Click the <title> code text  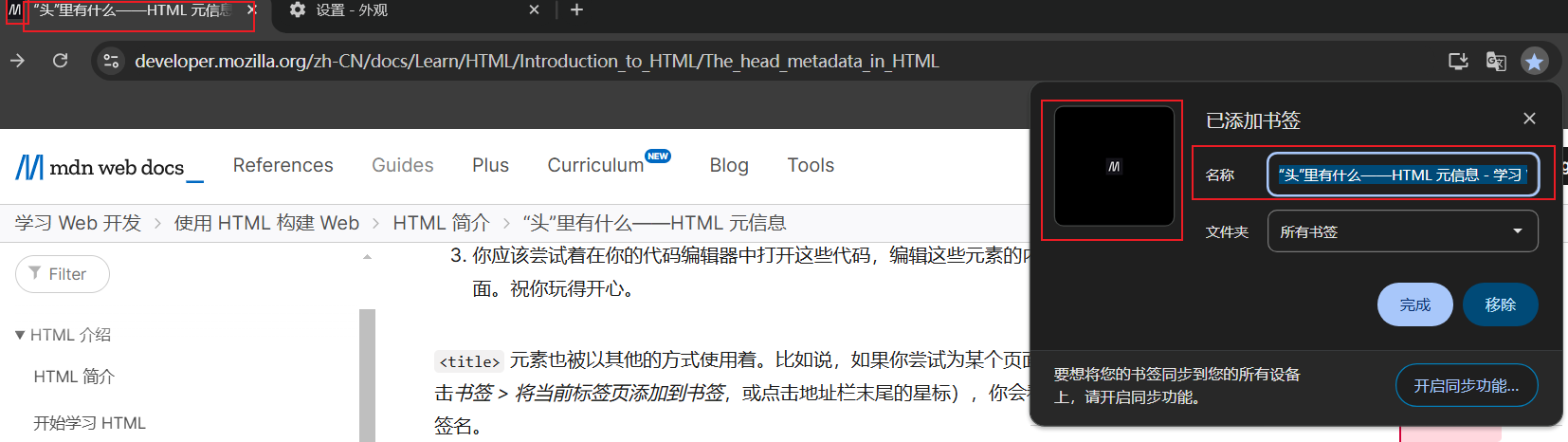pos(469,361)
